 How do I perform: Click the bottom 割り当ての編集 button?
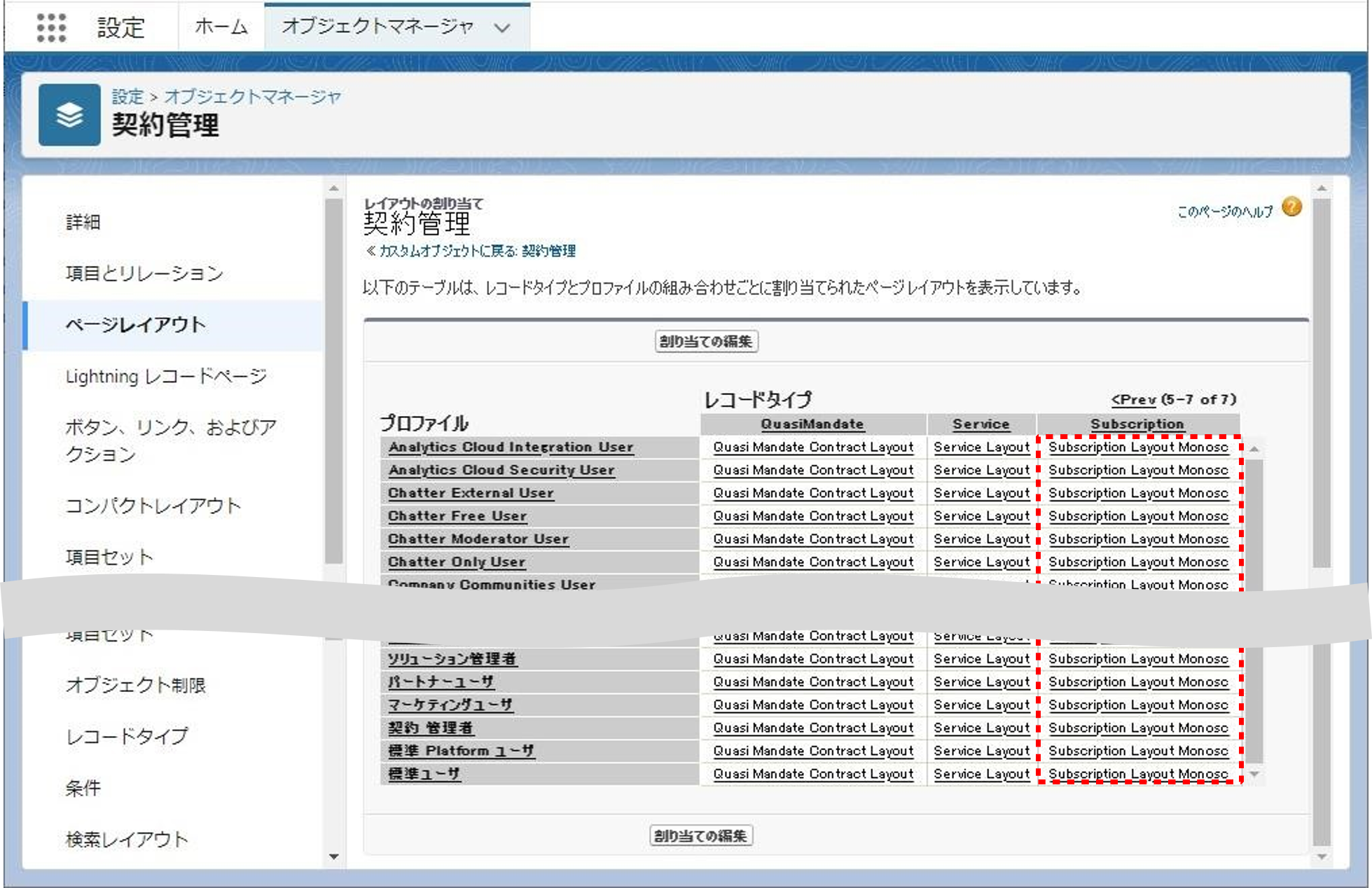[x=701, y=835]
